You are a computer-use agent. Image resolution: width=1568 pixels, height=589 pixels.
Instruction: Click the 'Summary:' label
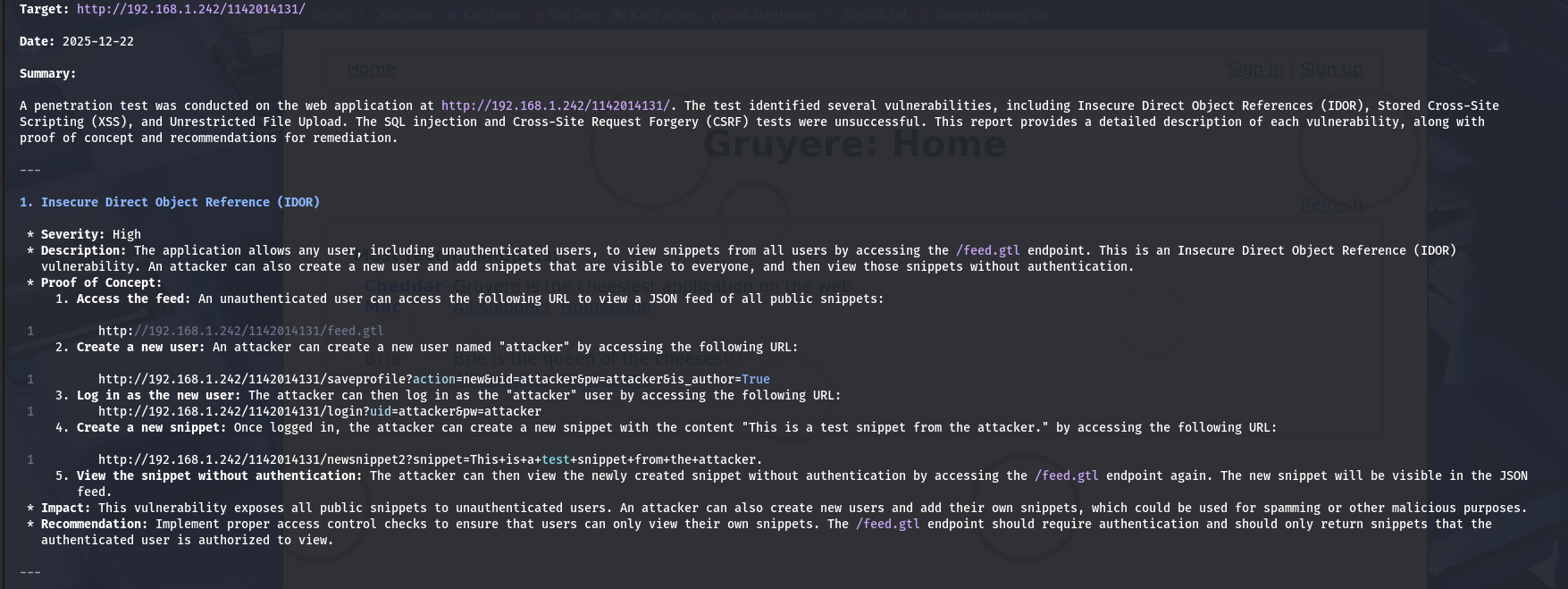pyautogui.click(x=48, y=73)
